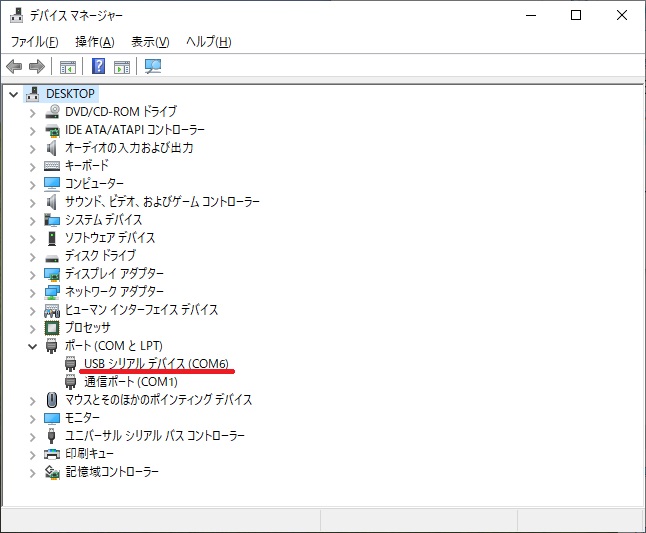Expand the 印刷キュー category
This screenshot has height=533, width=646.
[x=33, y=455]
